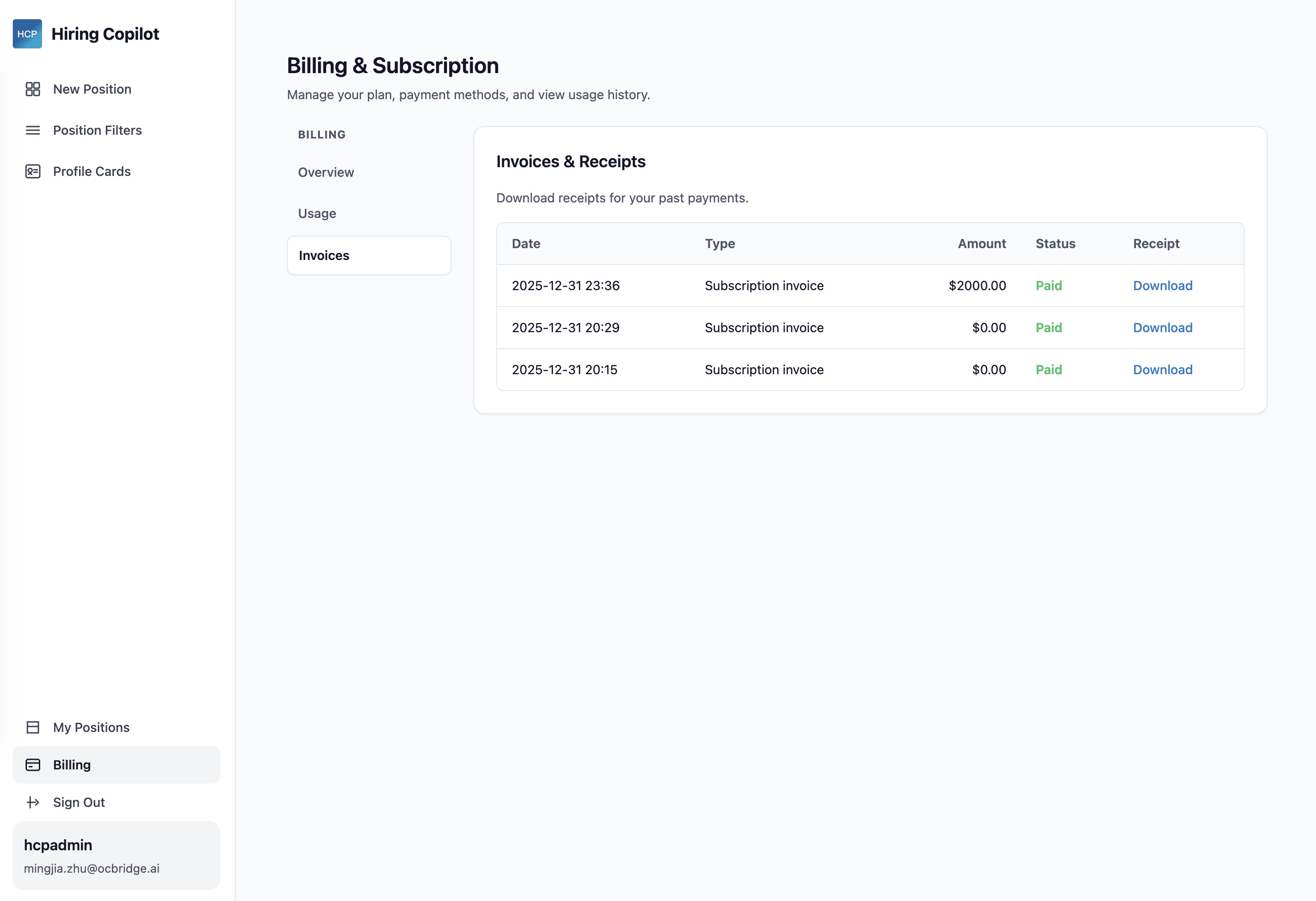This screenshot has width=1316, height=901.
Task: Click the Position Filters list icon
Action: tap(32, 130)
